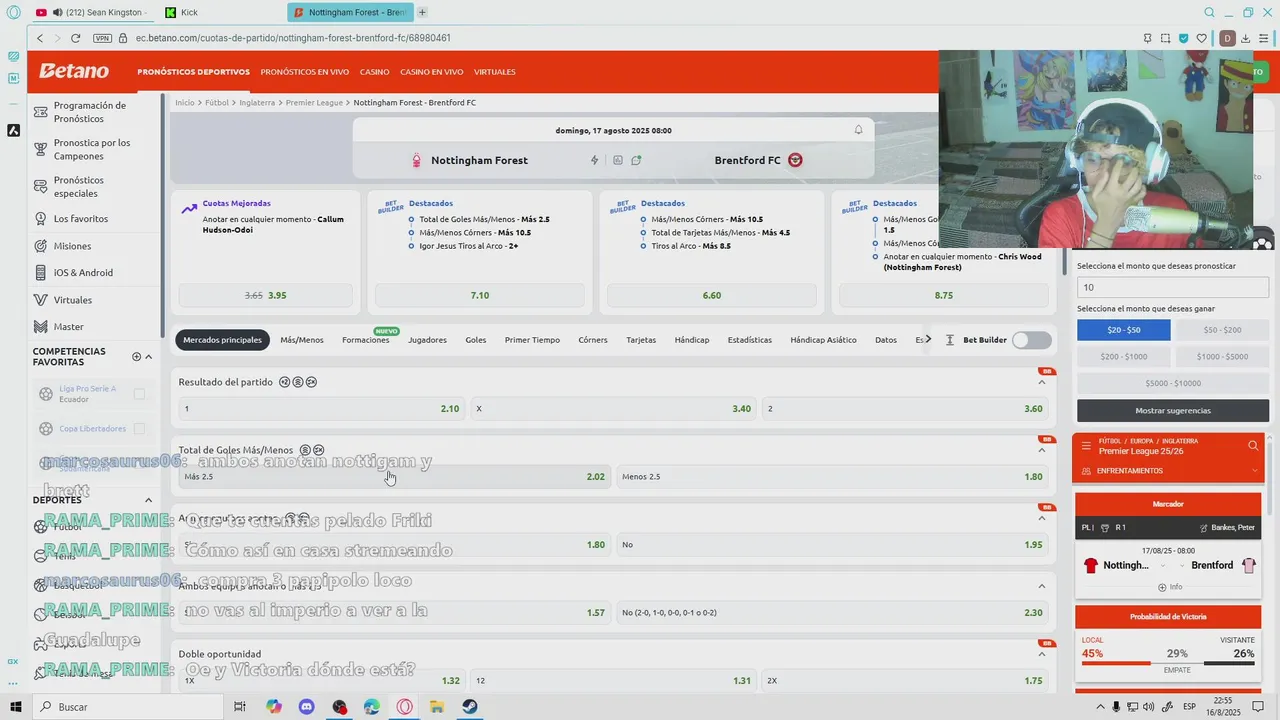This screenshot has height=720, width=1280.
Task: Pick the 7.10 Bet Builder Destacados odds
Action: (480, 296)
